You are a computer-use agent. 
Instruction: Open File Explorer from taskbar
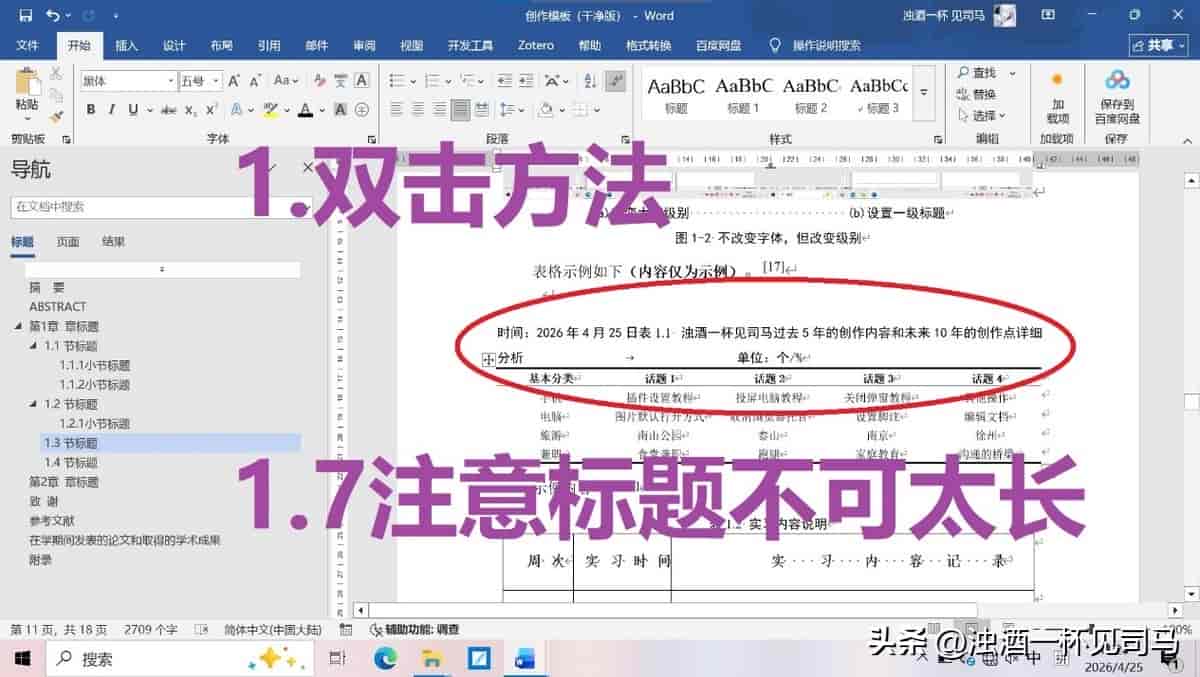click(432, 659)
